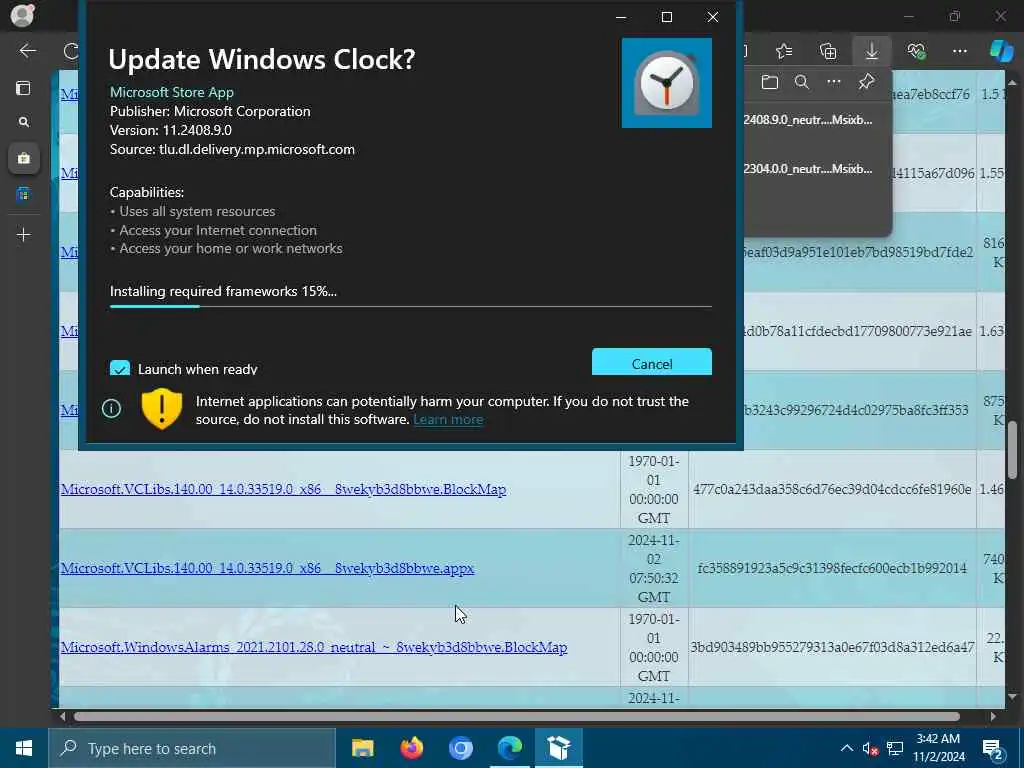Open network status tray icon
This screenshot has width=1024, height=768.
(x=895, y=748)
